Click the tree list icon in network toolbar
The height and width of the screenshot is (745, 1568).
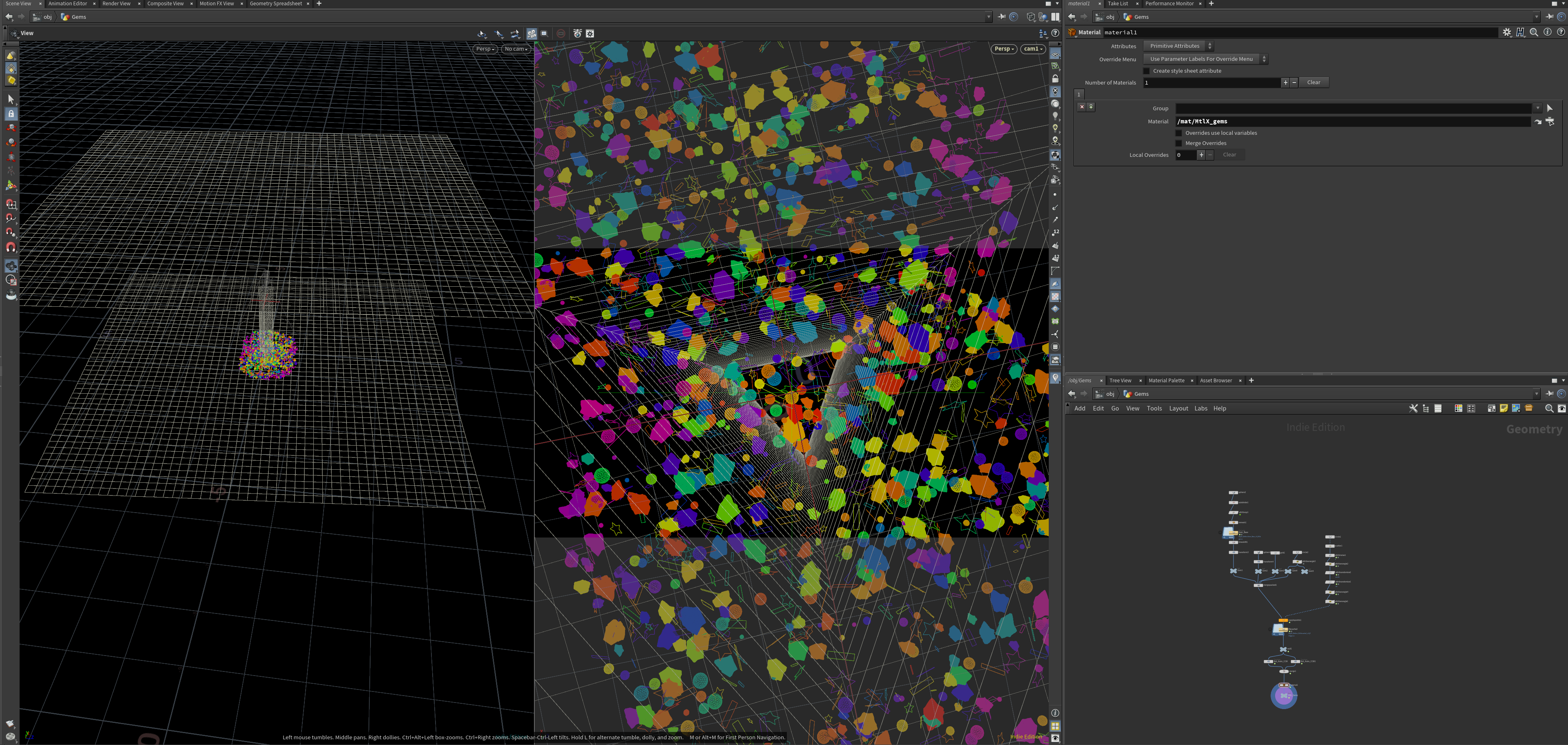click(1425, 408)
